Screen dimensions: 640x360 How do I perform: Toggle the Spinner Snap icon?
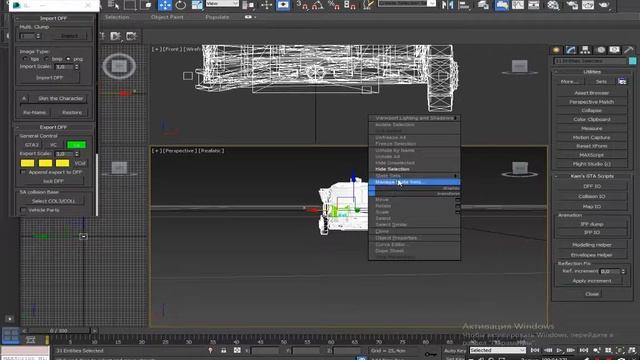click(350, 5)
